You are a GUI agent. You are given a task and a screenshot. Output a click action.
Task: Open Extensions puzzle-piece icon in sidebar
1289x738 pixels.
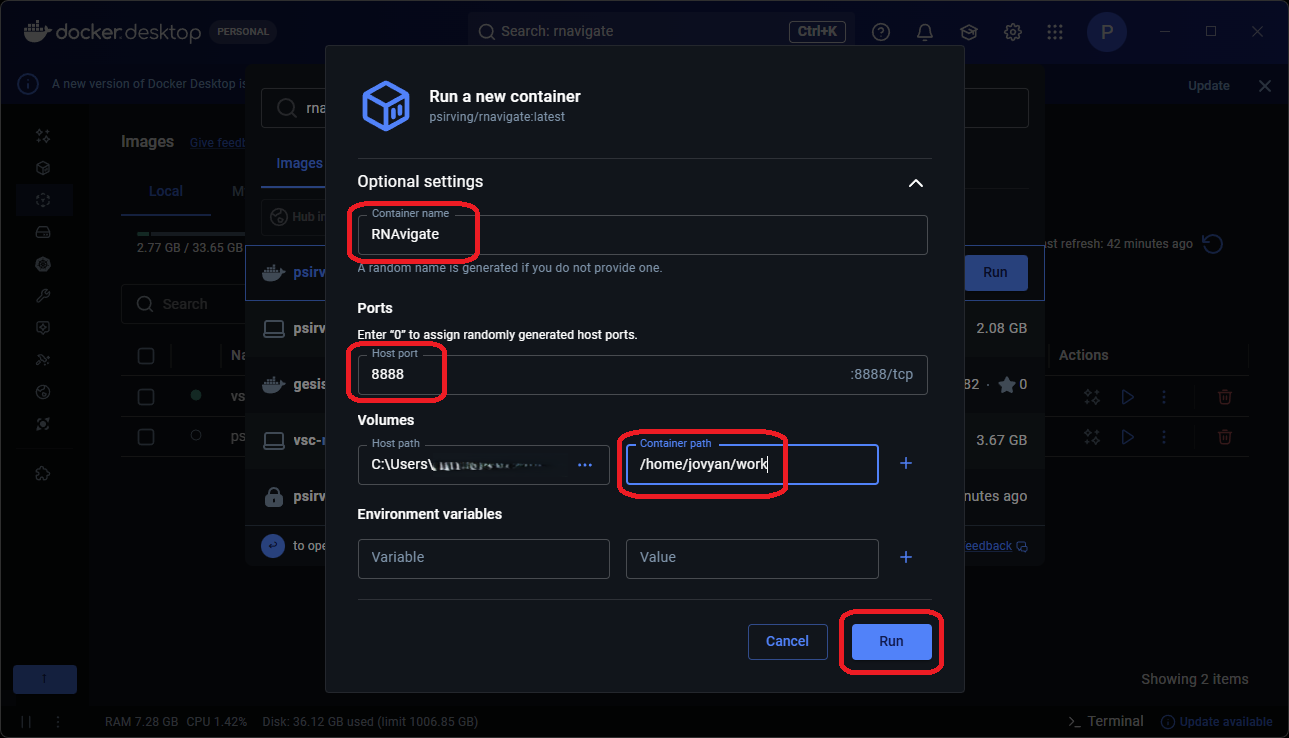(x=43, y=473)
